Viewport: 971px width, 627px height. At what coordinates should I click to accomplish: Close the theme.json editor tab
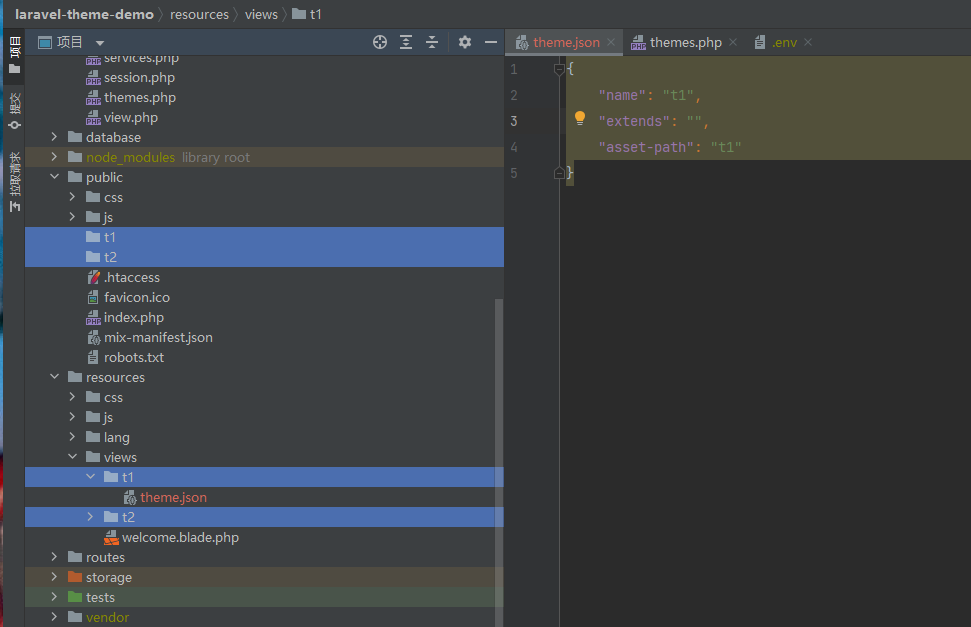pos(611,42)
